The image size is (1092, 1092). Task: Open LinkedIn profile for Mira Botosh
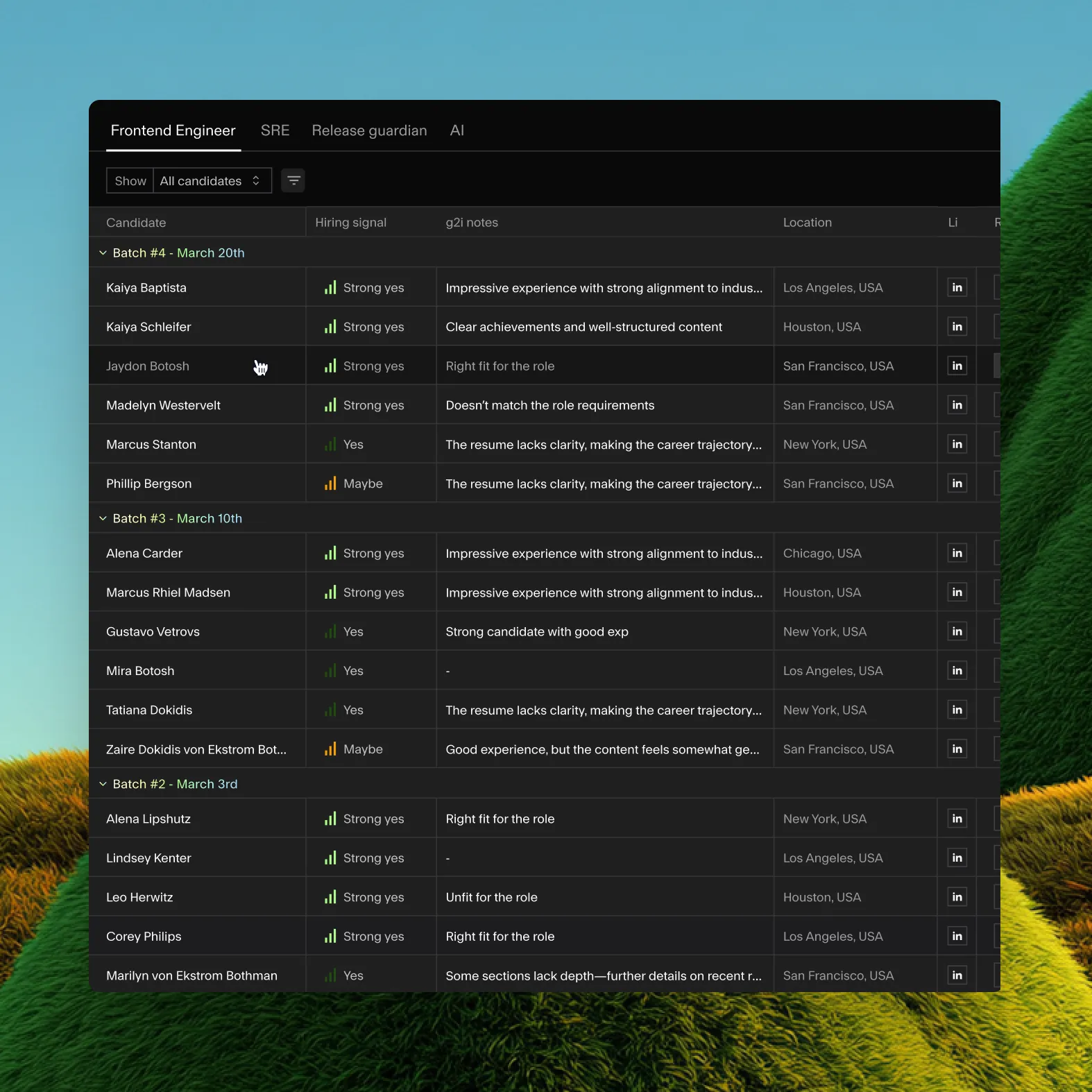coord(957,671)
